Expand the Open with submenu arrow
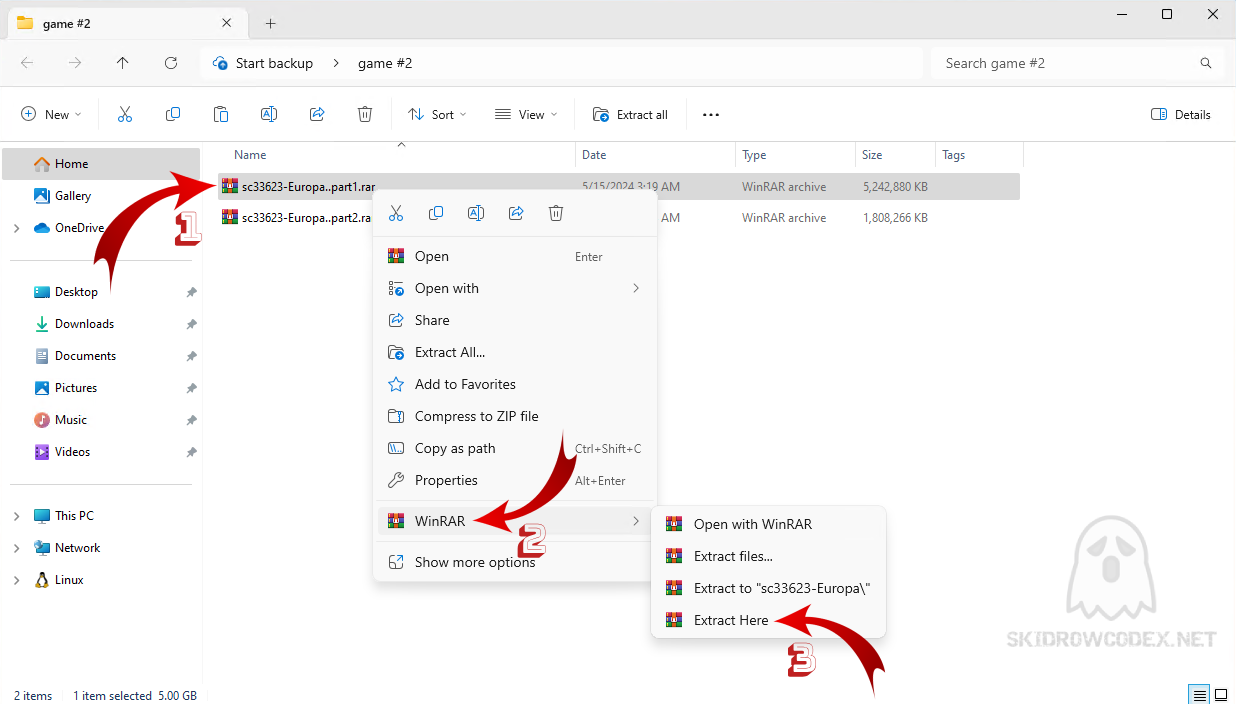 point(636,288)
